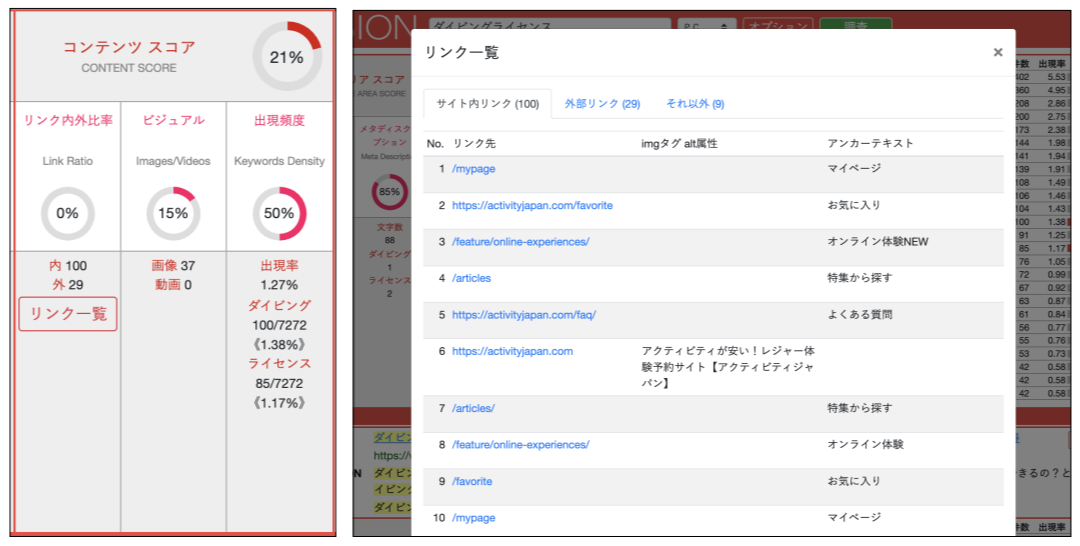Open the https://activityjapan.com link in row 6
1080x546 pixels.
point(512,351)
